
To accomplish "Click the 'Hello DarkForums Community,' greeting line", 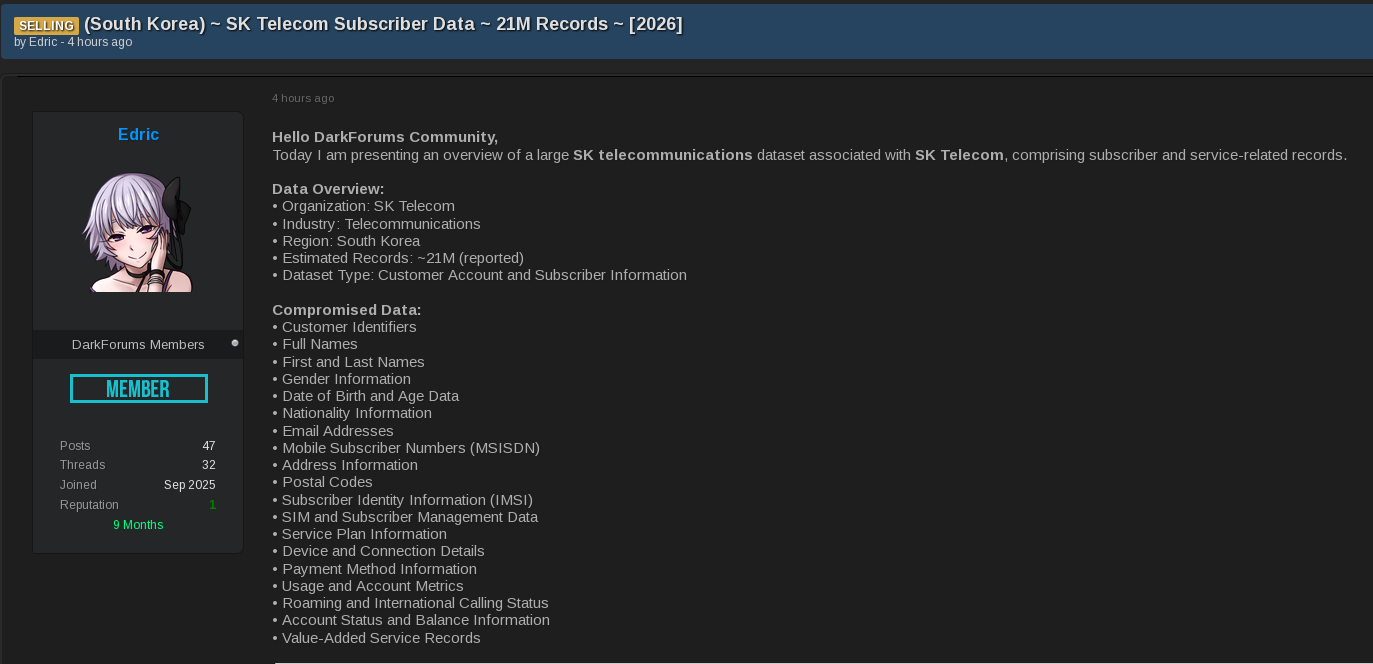I will (x=385, y=137).
